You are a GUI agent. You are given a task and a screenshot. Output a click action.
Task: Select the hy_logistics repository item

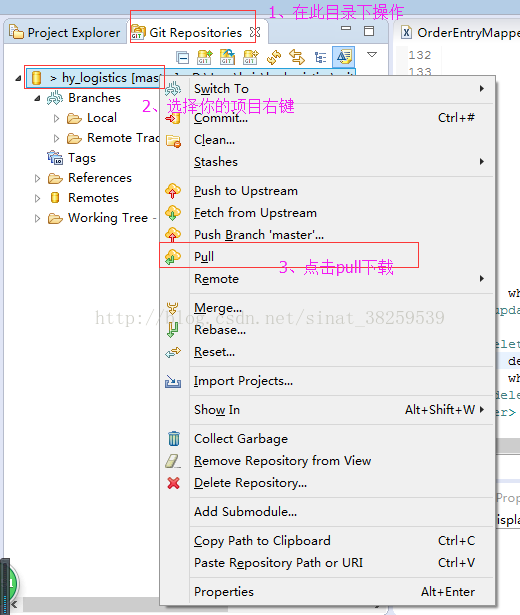pyautogui.click(x=94, y=78)
